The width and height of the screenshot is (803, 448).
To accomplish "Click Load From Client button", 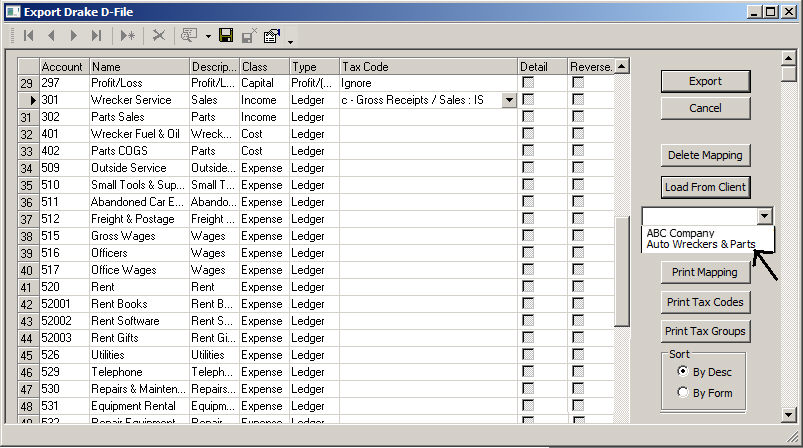I will 705,187.
